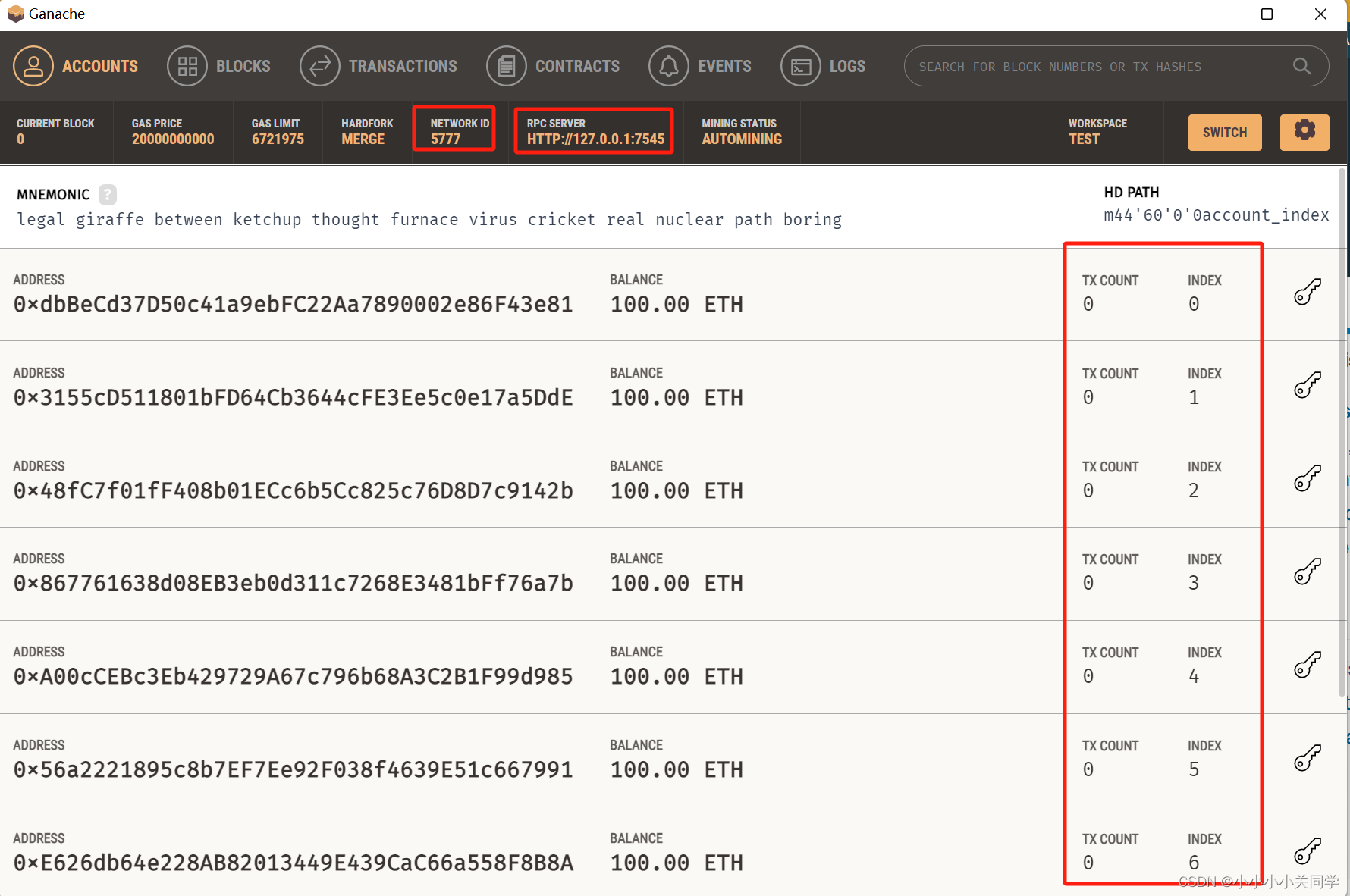Click the Contracts document icon

(507, 66)
